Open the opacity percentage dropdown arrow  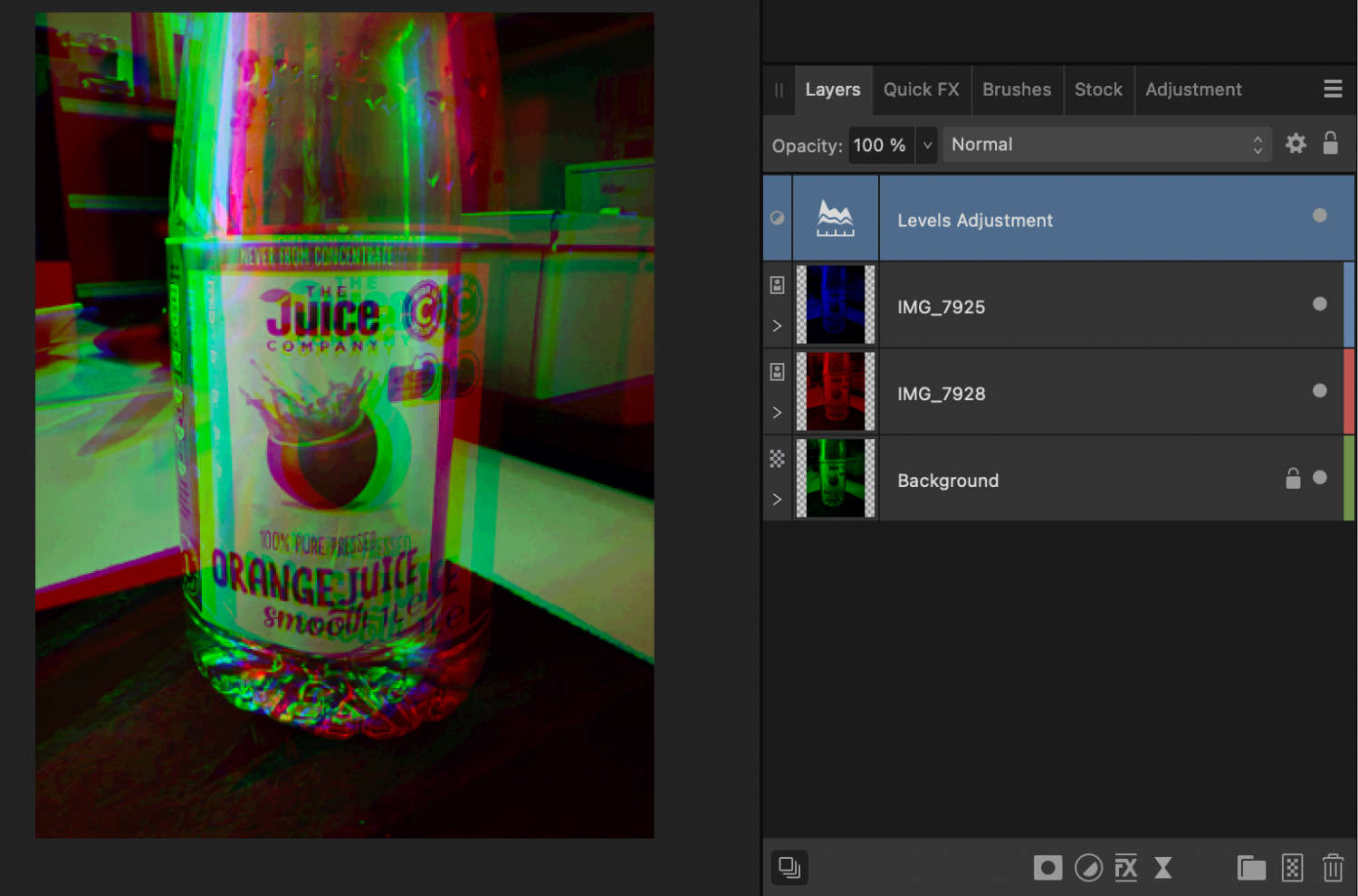(927, 145)
